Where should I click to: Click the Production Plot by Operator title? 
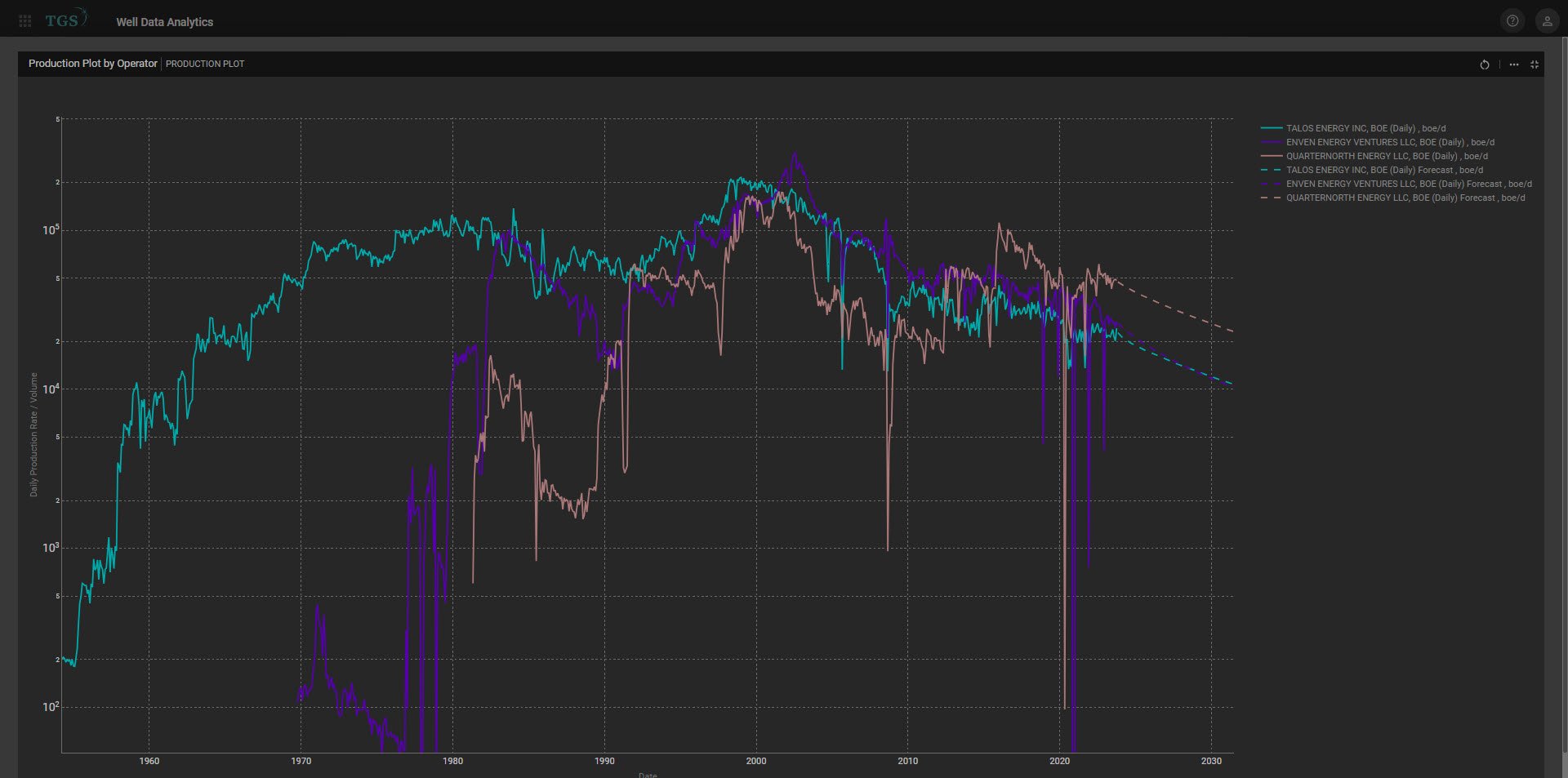(93, 64)
